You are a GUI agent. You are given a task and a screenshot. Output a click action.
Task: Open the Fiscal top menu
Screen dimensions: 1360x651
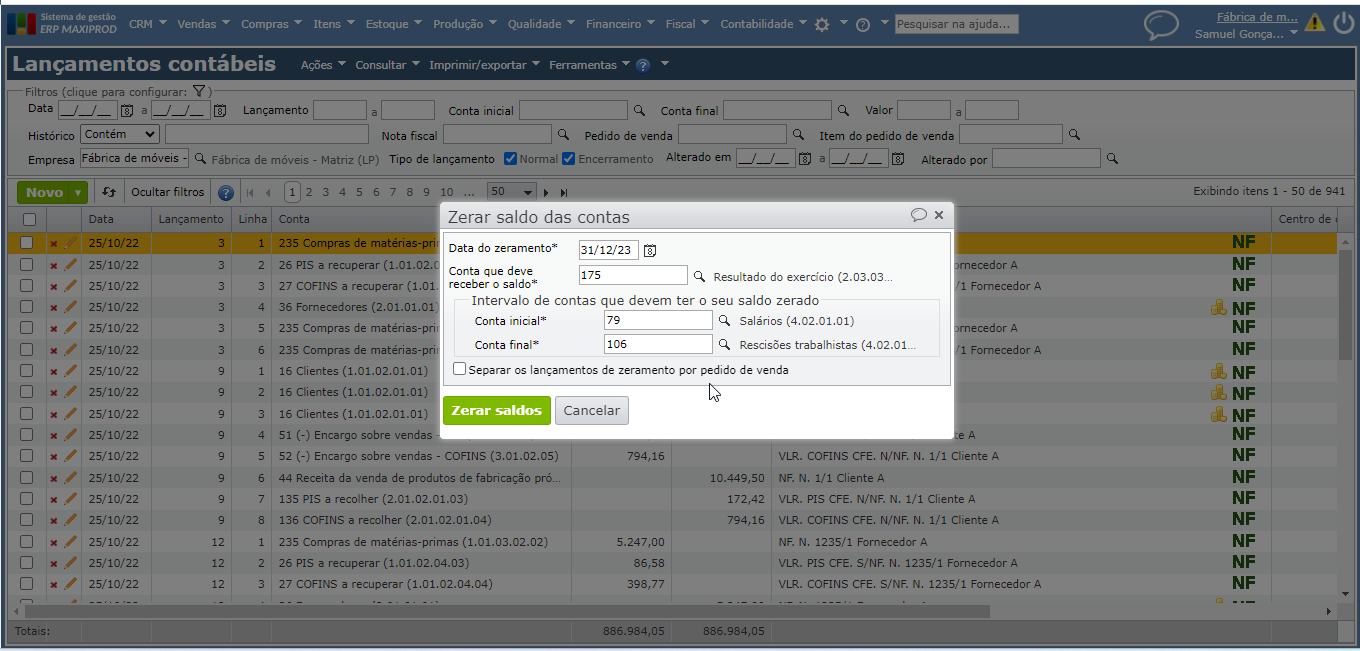pos(688,24)
